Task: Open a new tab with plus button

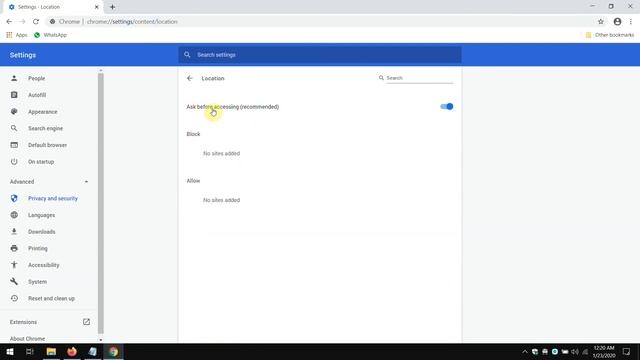Action: tap(112, 7)
